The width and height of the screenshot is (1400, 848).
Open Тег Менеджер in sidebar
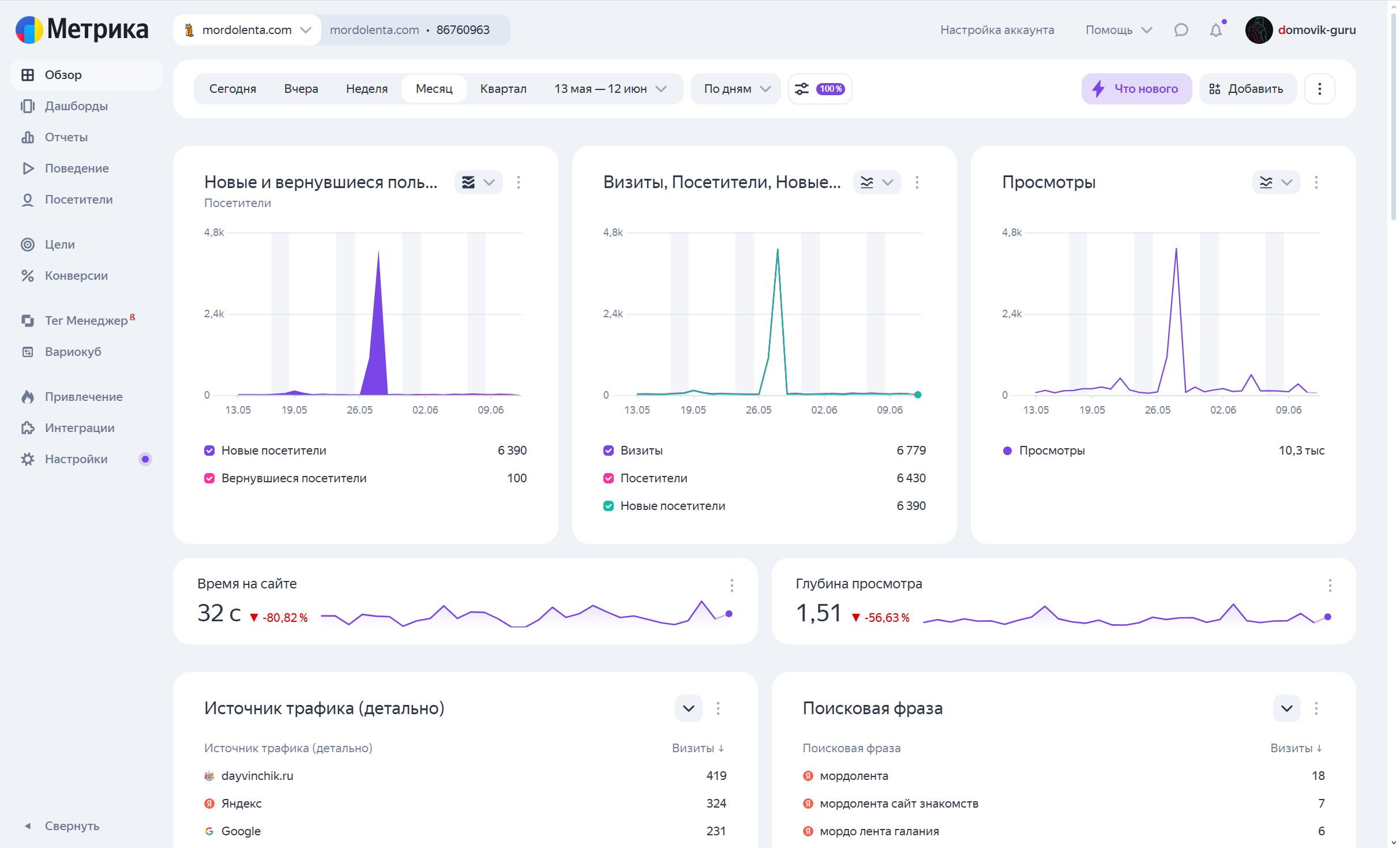pyautogui.click(x=86, y=321)
